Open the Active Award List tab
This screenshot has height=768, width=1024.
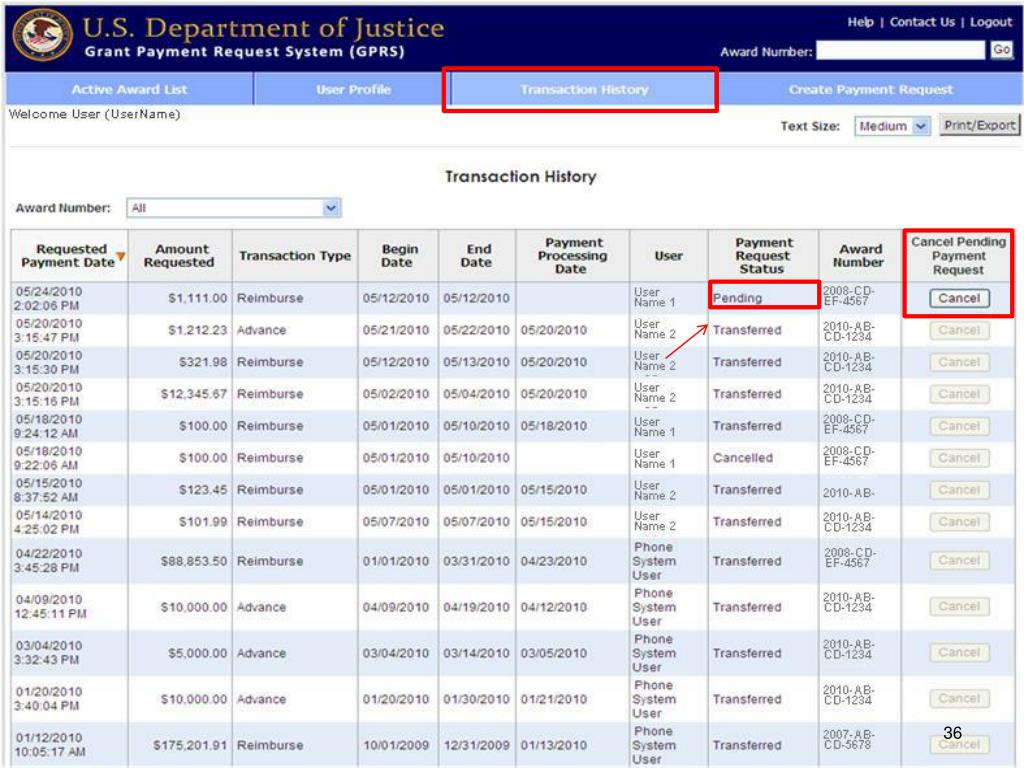pos(129,90)
